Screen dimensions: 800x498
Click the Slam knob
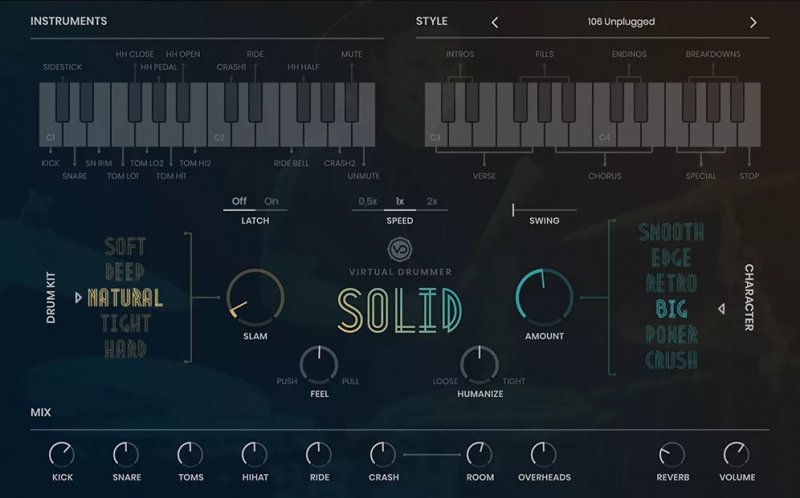[255, 297]
